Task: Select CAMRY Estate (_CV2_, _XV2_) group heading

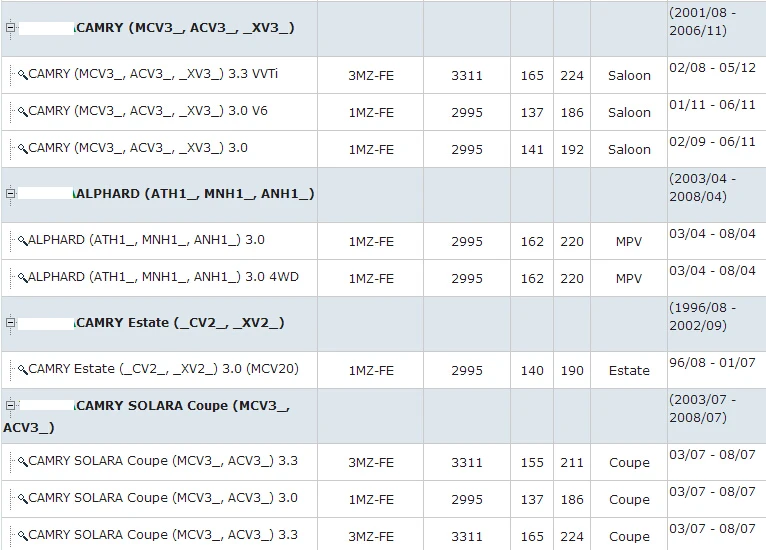Action: pyautogui.click(x=180, y=323)
